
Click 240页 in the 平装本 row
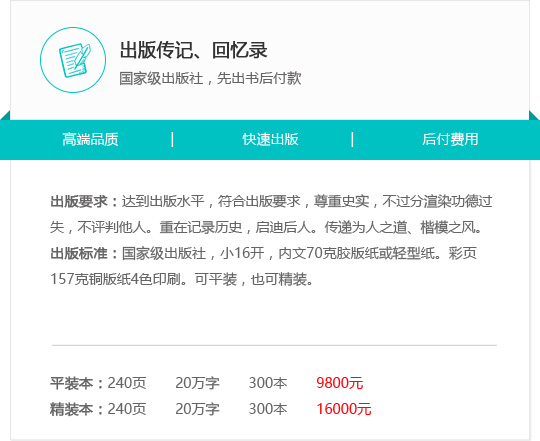click(127, 383)
